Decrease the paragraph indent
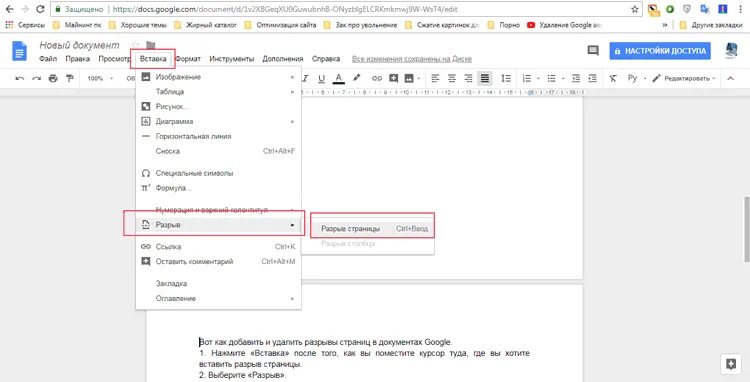Viewport: 750px width, 382px height. [x=576, y=78]
